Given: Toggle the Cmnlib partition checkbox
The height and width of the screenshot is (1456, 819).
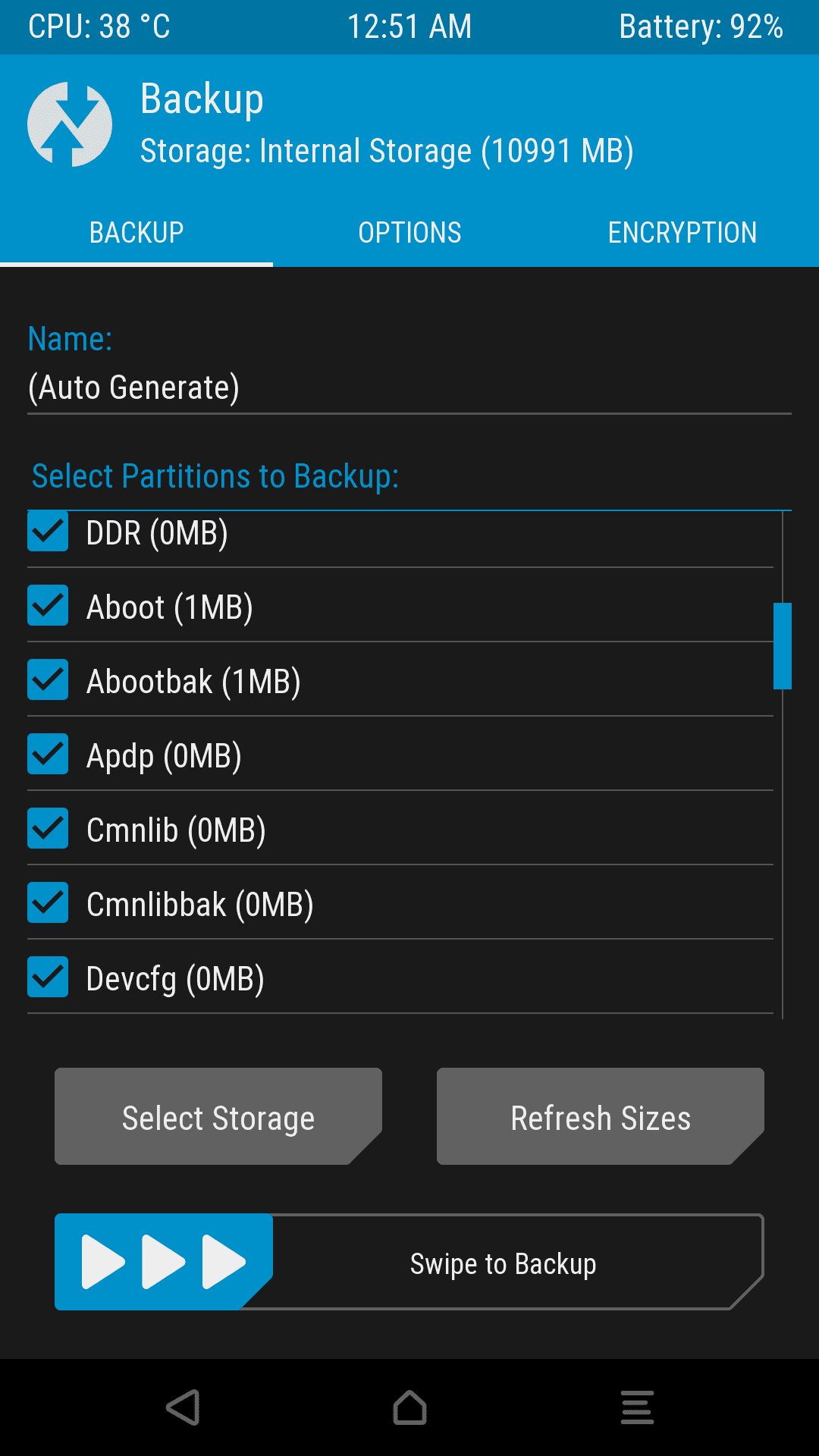Looking at the screenshot, I should click(48, 829).
